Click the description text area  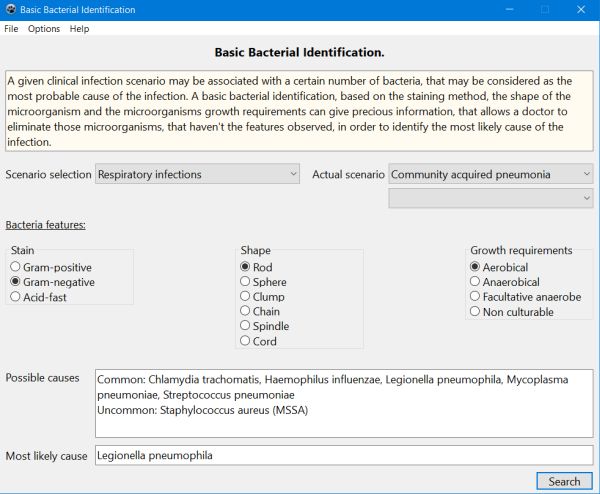coord(299,111)
